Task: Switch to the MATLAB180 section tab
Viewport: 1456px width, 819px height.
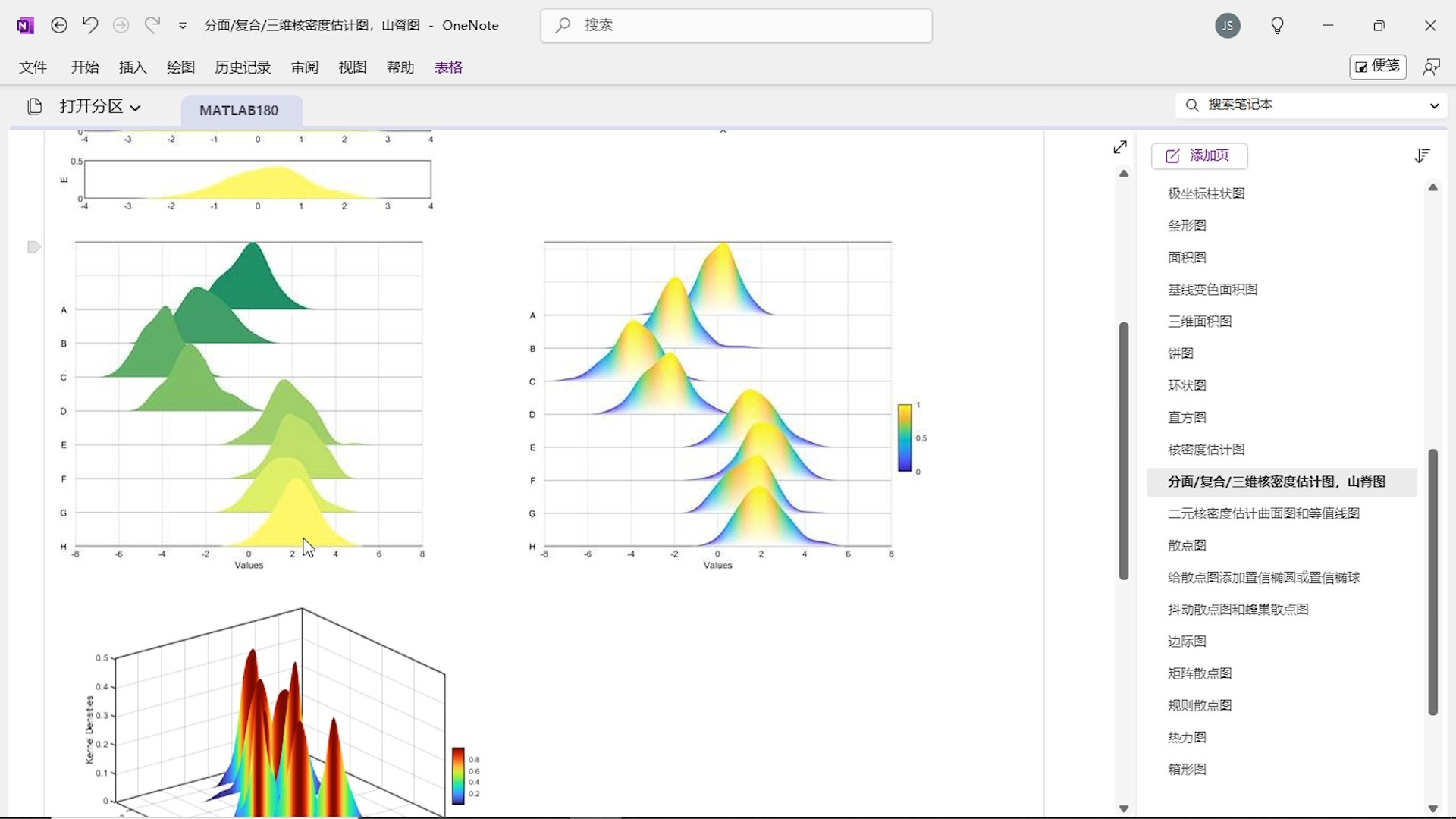Action: pos(239,111)
